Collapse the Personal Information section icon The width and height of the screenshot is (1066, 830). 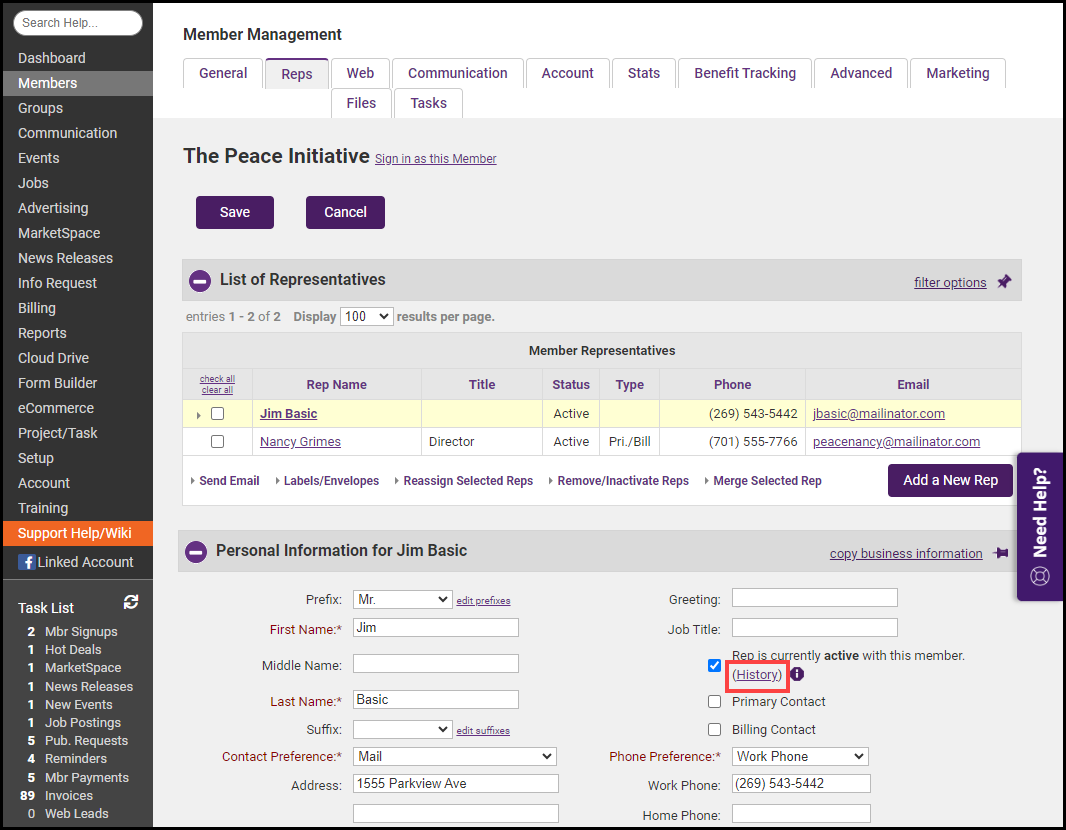coord(197,551)
